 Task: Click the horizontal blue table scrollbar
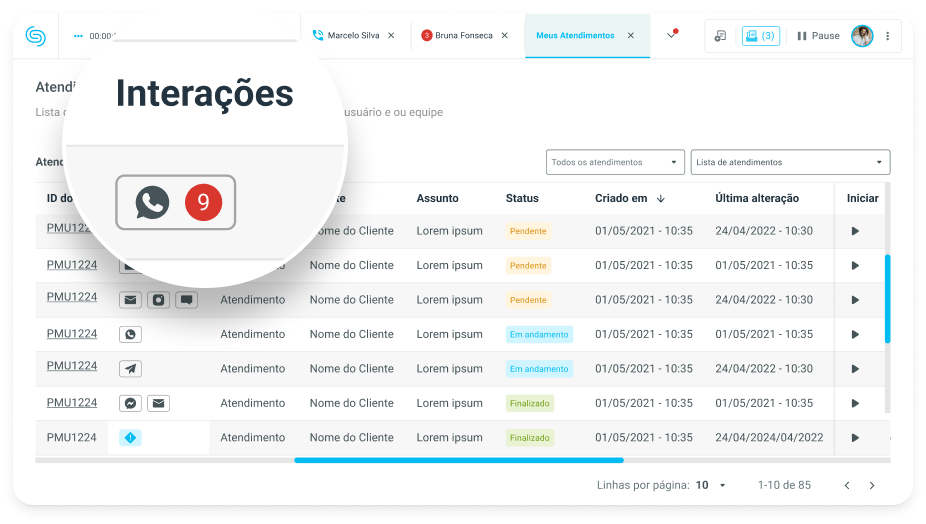coord(458,460)
